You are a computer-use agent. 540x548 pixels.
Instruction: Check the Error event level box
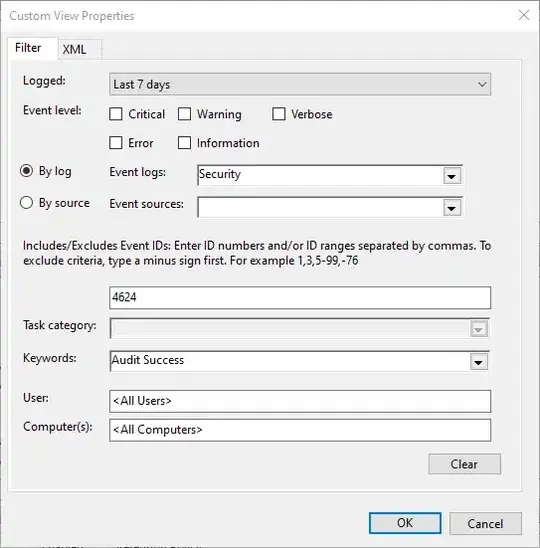tap(116, 143)
